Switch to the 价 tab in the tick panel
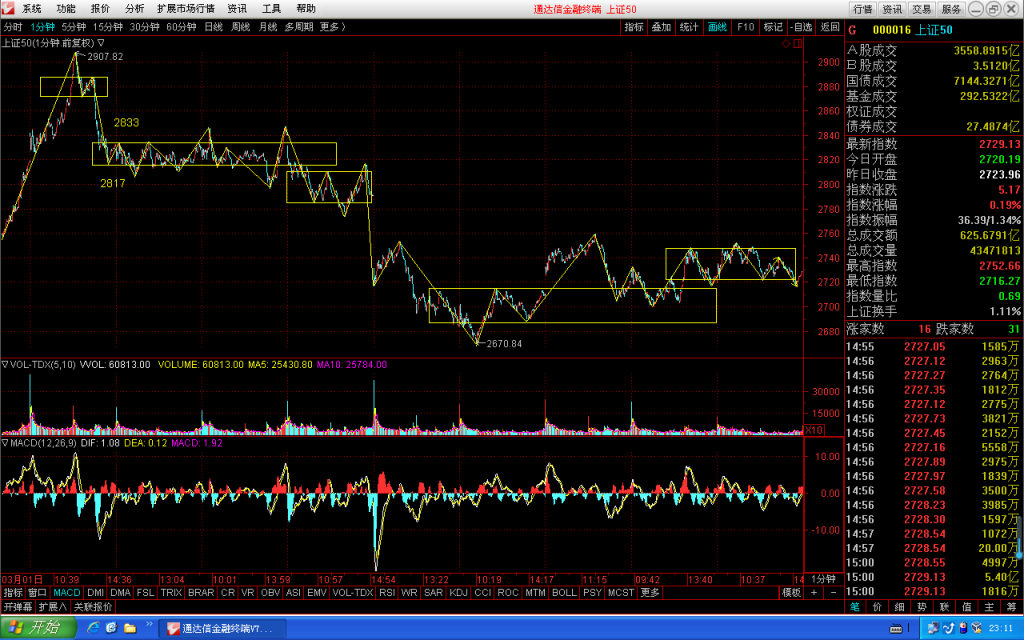 [877, 607]
